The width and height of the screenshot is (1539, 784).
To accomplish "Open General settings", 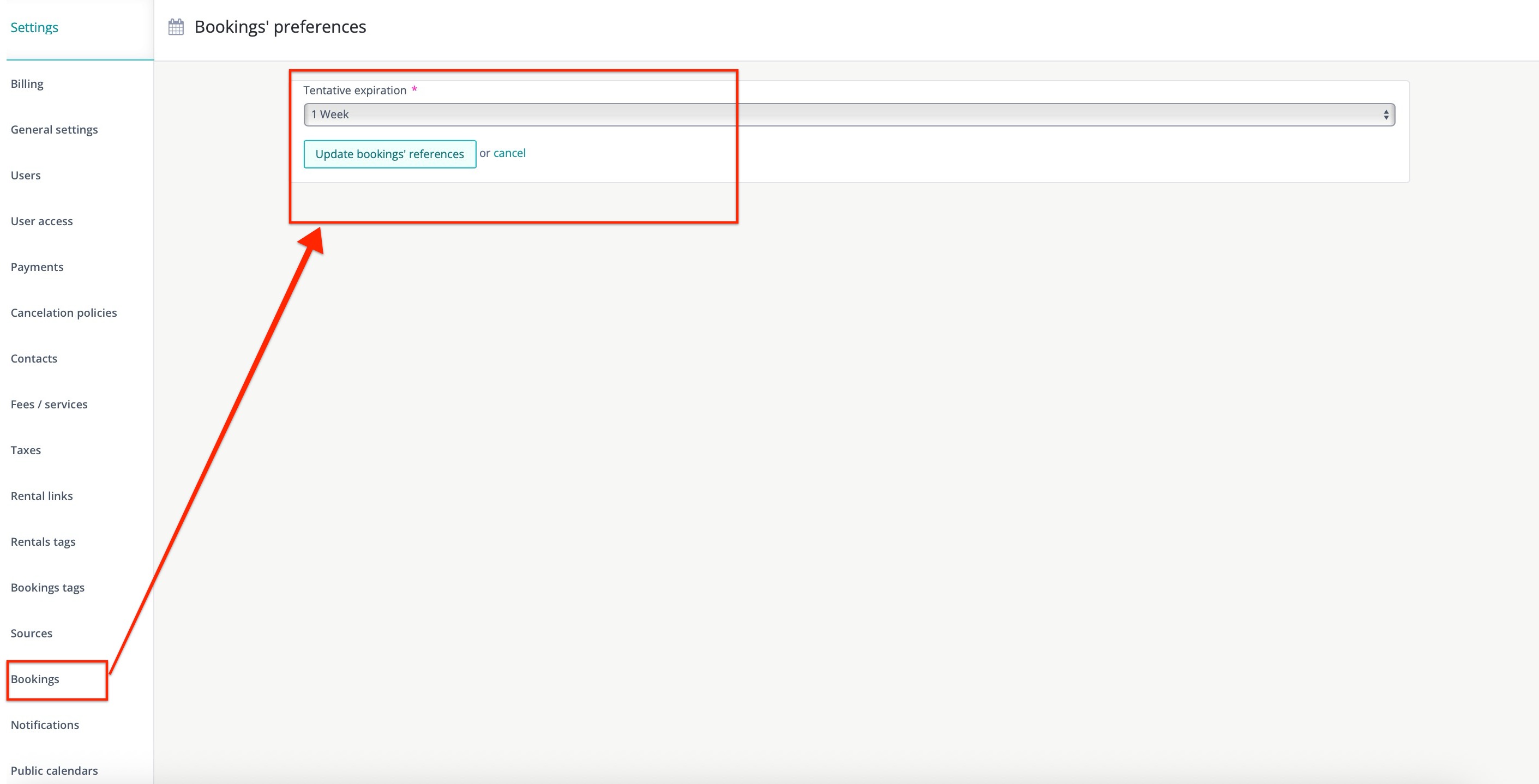I will point(54,129).
